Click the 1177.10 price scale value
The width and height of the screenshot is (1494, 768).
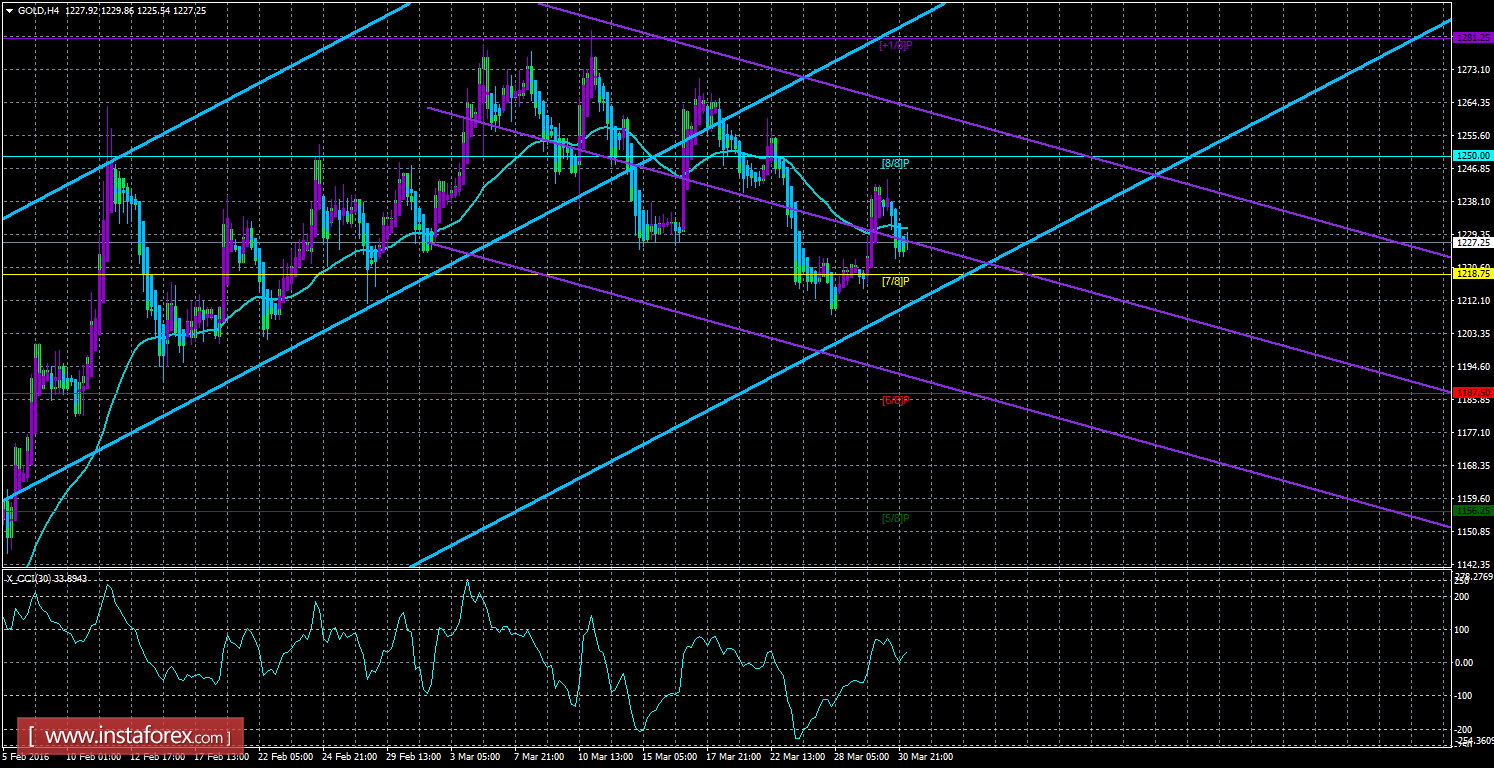(x=1475, y=433)
